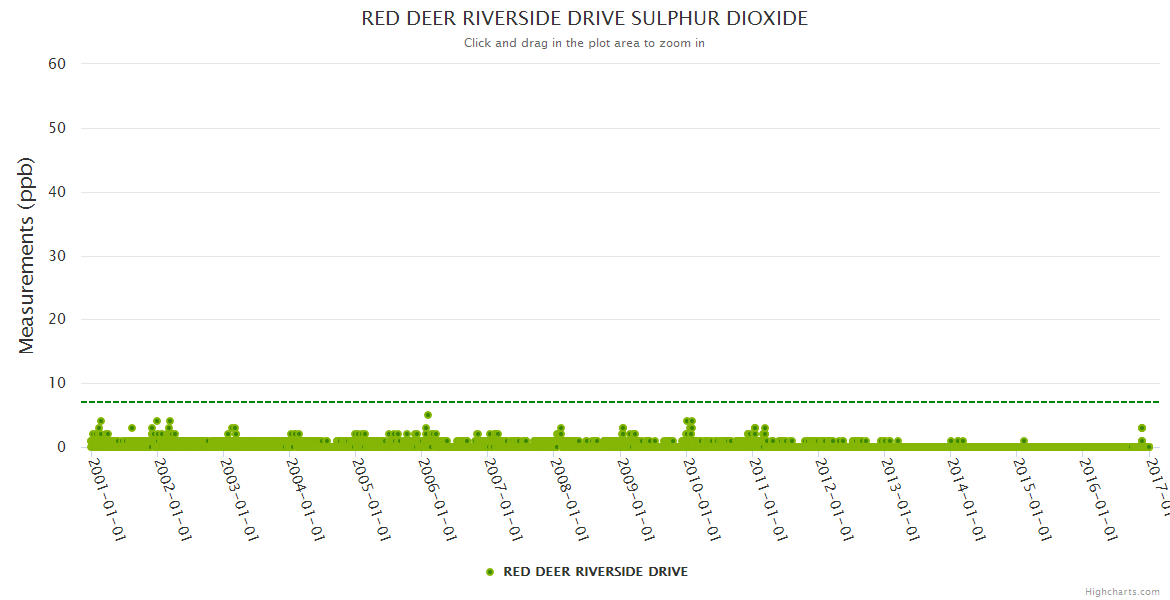The height and width of the screenshot is (600, 1170).
Task: Open the Highcharts.com credit link
Action: [1122, 592]
